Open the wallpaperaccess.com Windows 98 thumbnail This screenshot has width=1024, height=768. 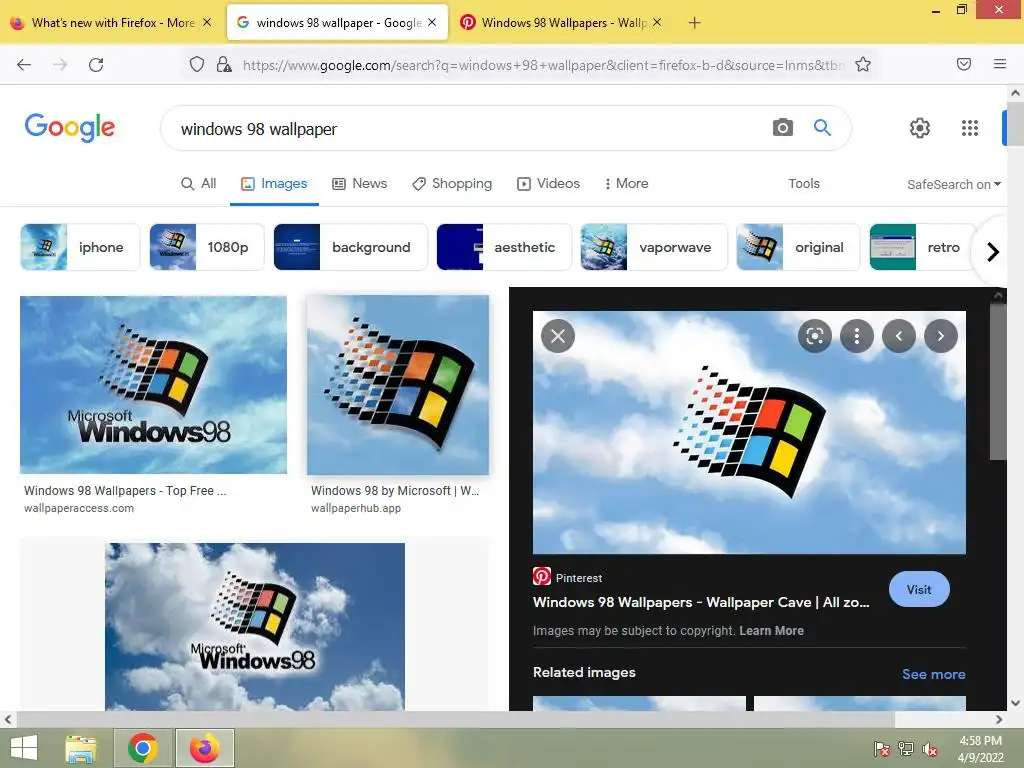point(153,385)
